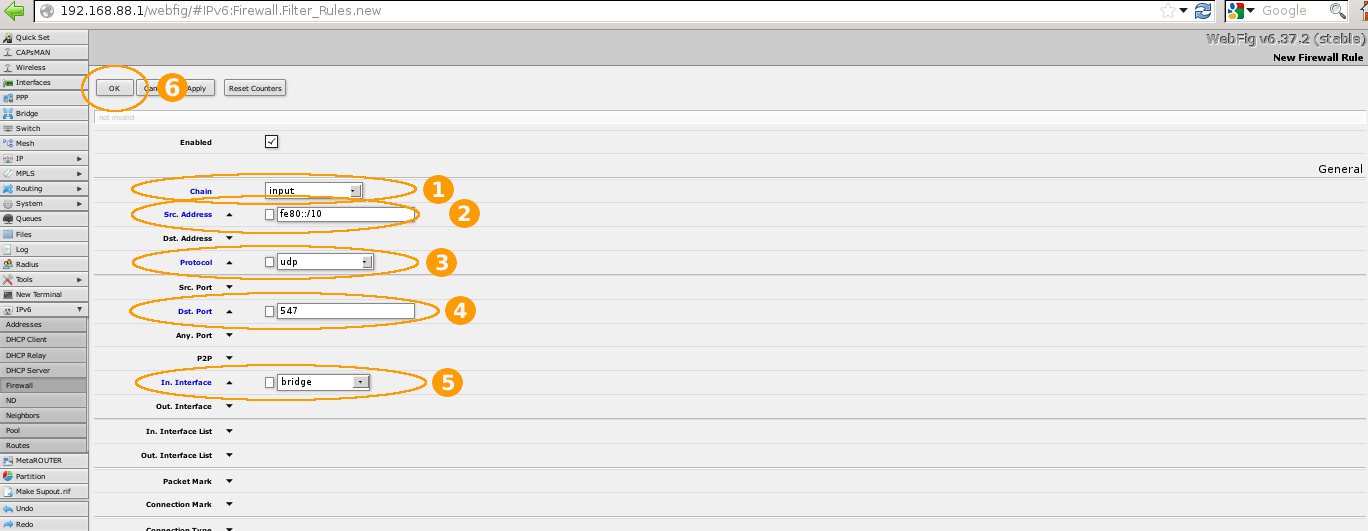Open the Chain dropdown showing input
Screen dimensions: 1368x531
pyautogui.click(x=313, y=190)
